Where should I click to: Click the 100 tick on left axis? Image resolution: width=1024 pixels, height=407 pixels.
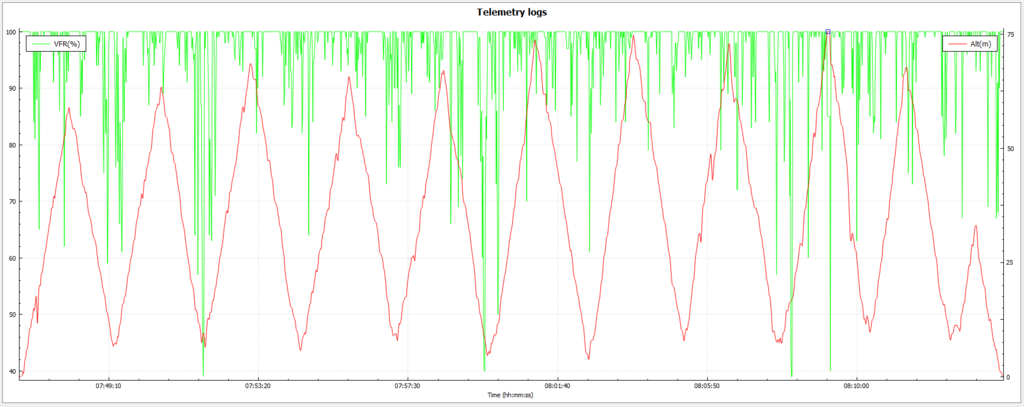tap(11, 32)
